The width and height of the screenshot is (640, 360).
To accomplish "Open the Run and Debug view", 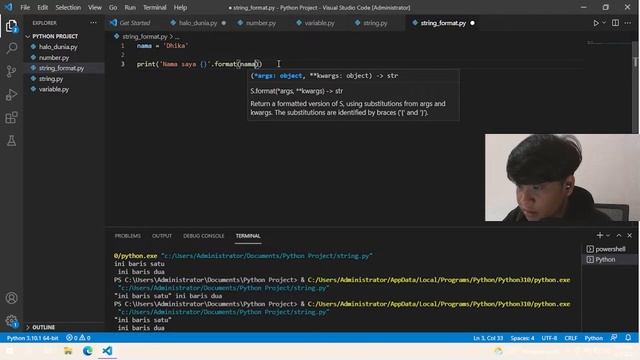I will [x=11, y=94].
